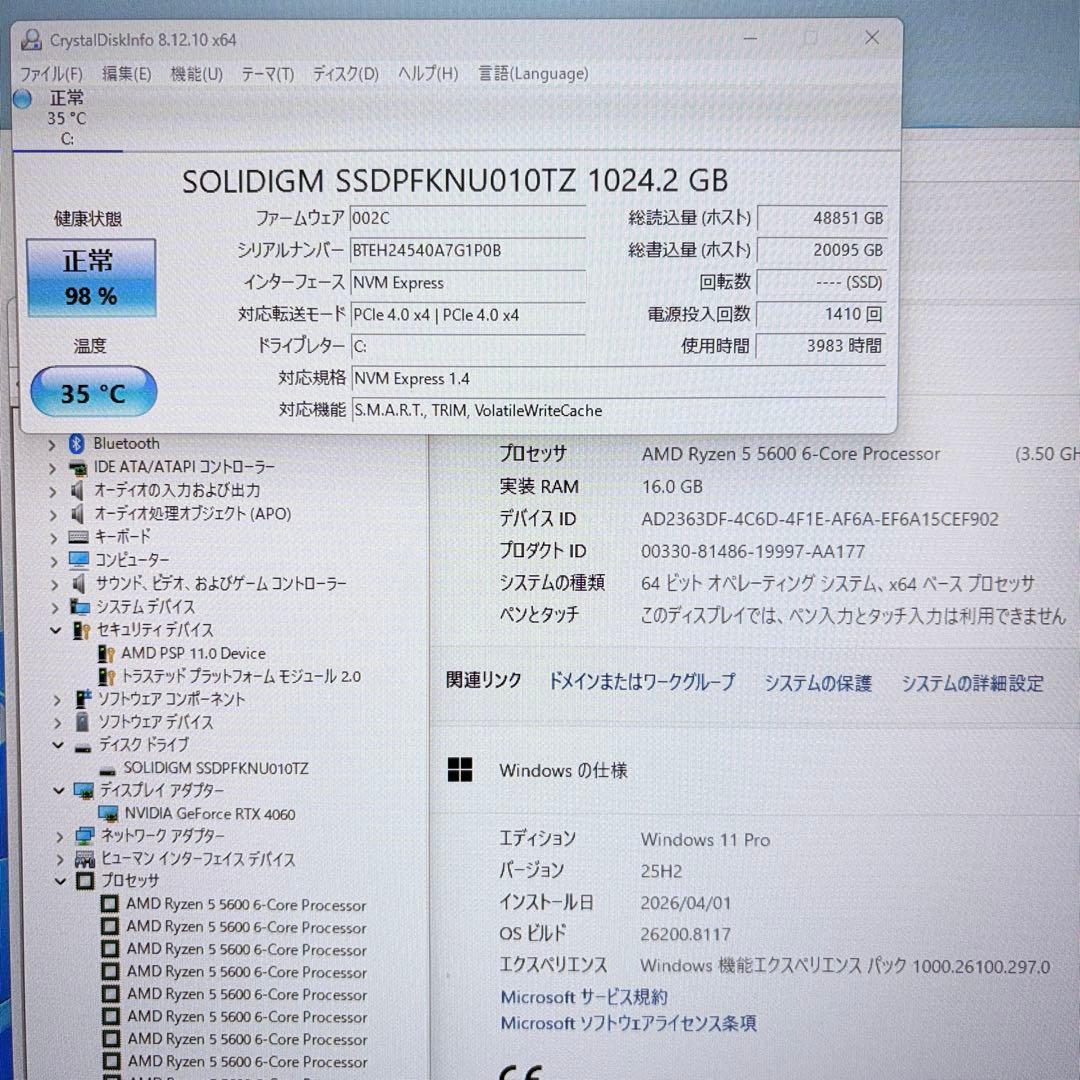Click the firmware field showing 002C
Viewport: 1080px width, 1080px height.
(x=468, y=218)
